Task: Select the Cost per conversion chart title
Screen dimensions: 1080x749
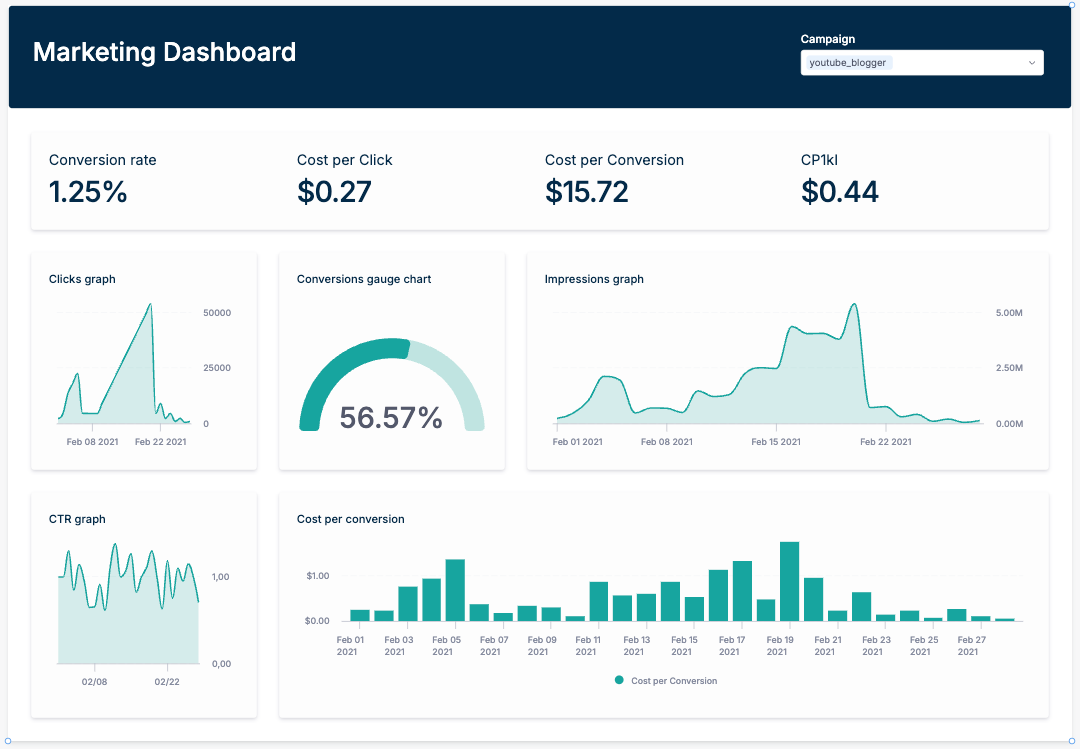Action: coord(350,519)
